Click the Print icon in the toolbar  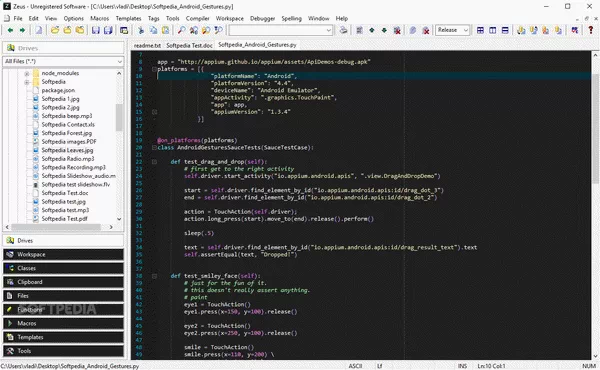(x=344, y=30)
